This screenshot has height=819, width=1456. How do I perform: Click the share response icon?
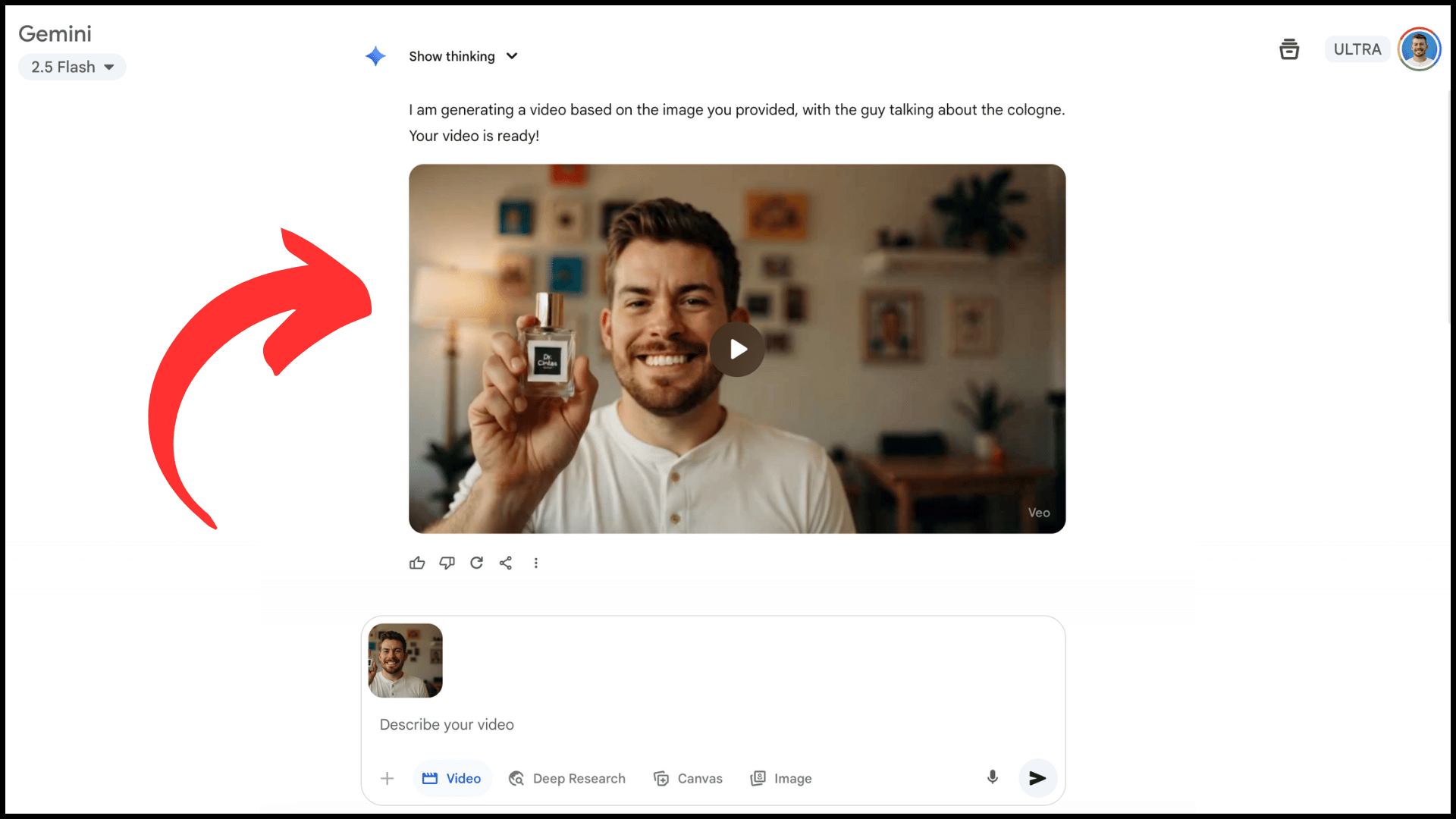[506, 563]
